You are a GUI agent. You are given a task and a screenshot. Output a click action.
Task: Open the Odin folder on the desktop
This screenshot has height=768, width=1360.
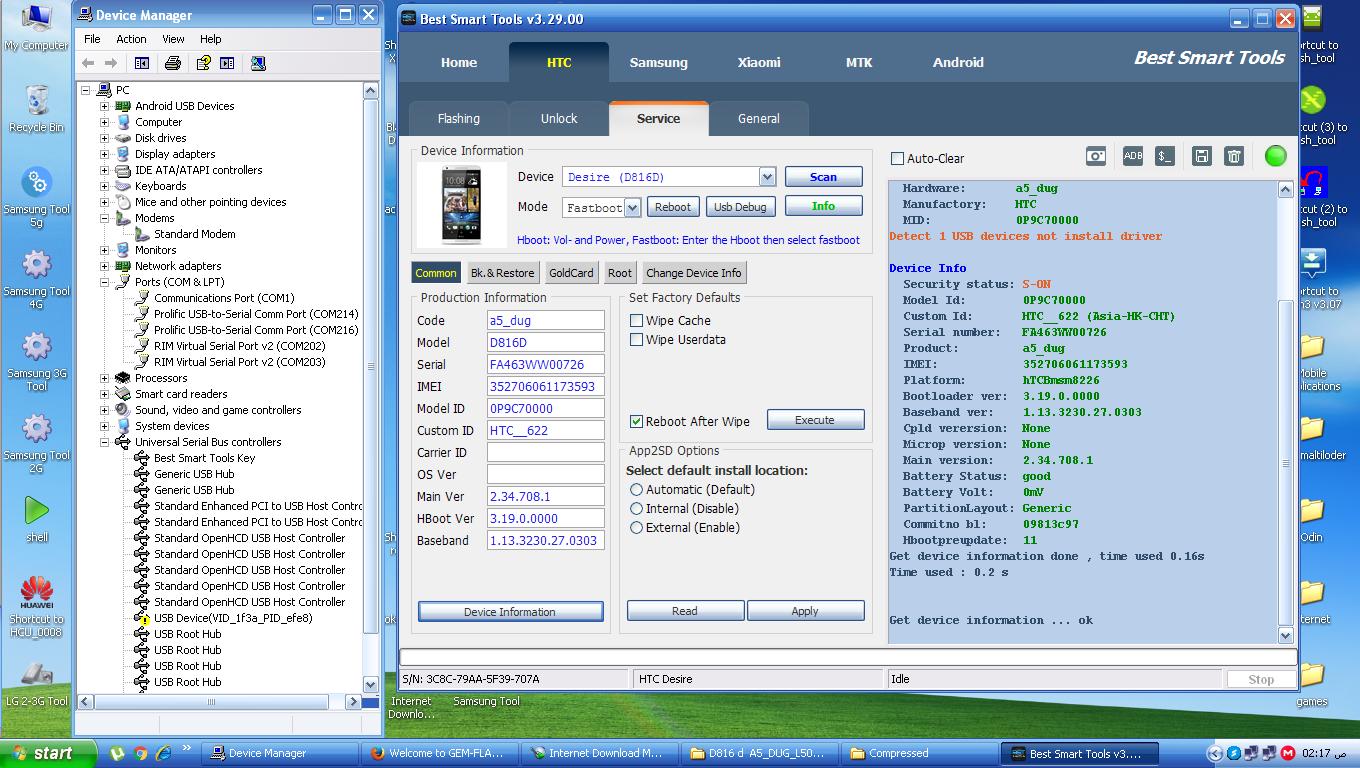[x=1311, y=518]
